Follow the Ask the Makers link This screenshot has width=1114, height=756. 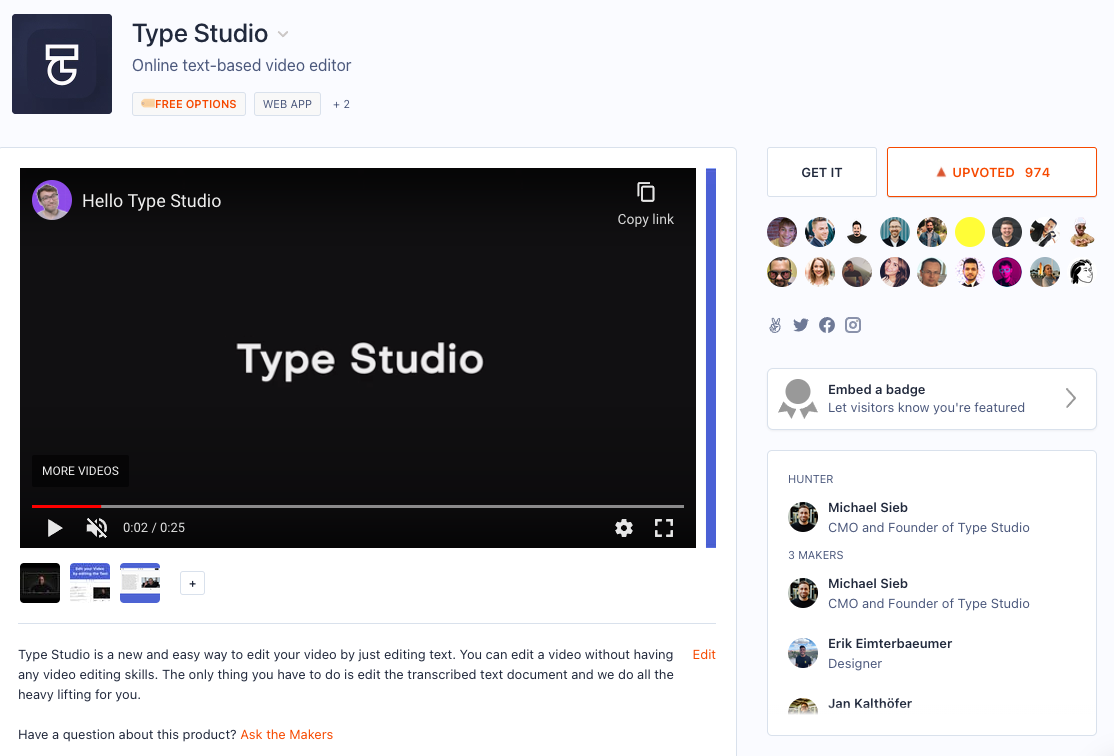click(x=286, y=734)
